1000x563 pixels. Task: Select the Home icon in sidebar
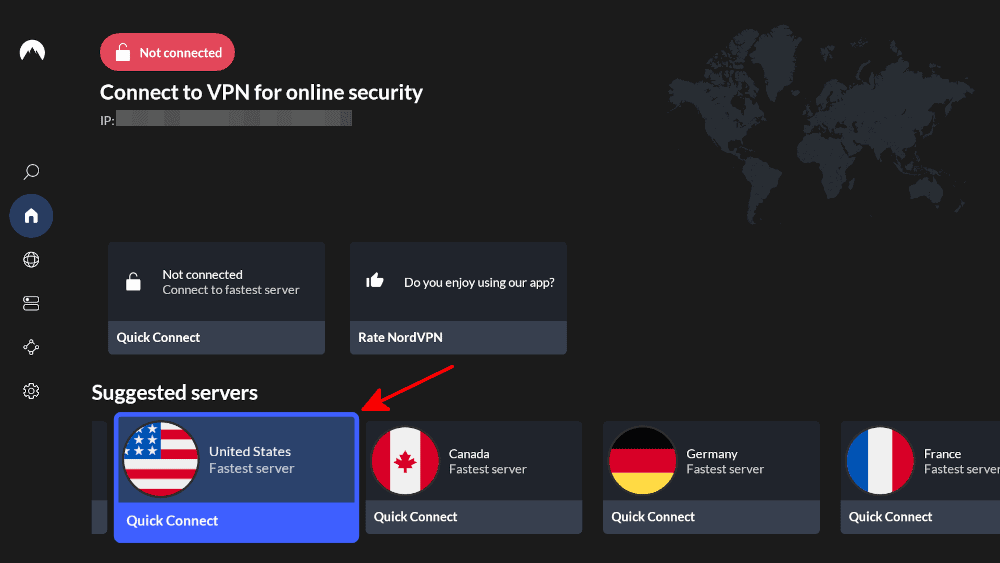pyautogui.click(x=31, y=215)
